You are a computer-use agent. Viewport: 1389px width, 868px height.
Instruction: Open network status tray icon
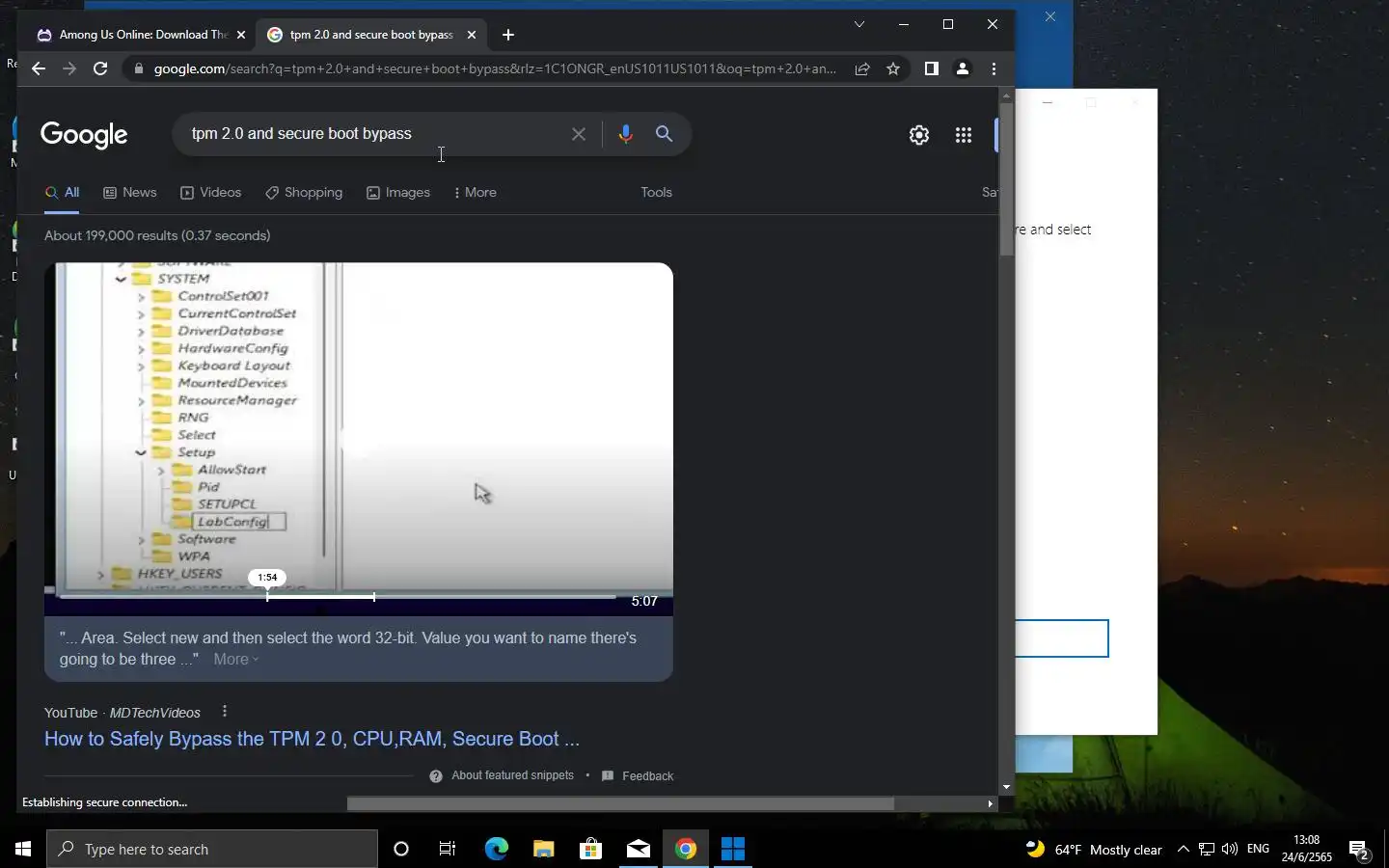(1207, 850)
